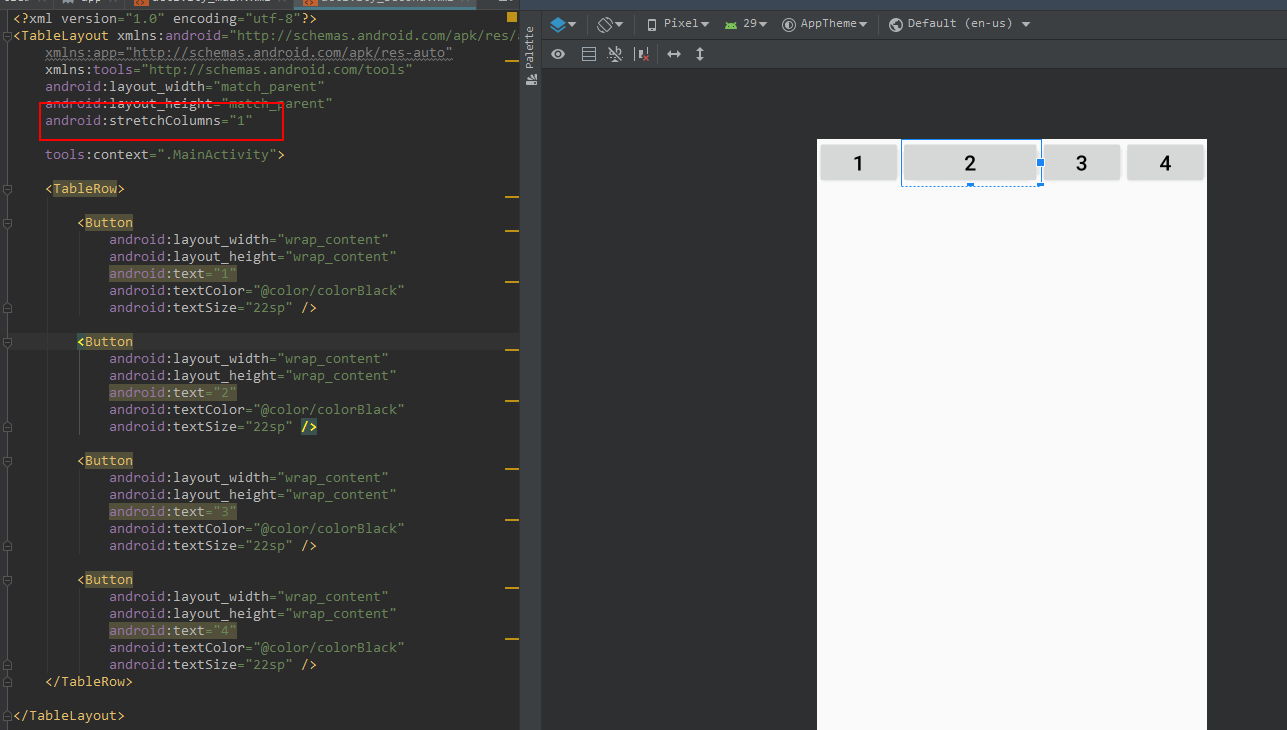Select button 1 in the layout preview

[x=858, y=163]
